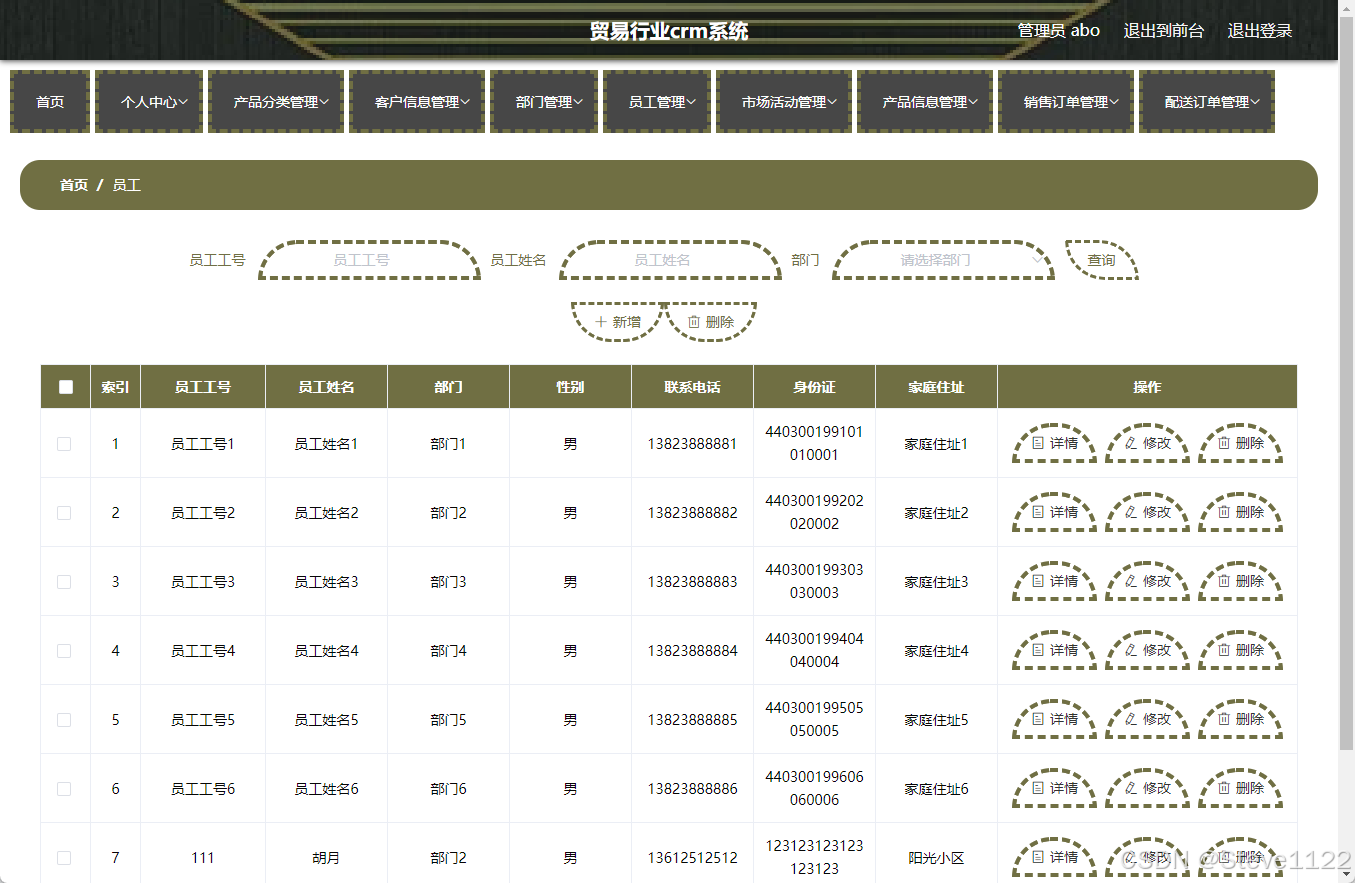Click the 退出登录 link
1355x883 pixels.
click(x=1259, y=30)
